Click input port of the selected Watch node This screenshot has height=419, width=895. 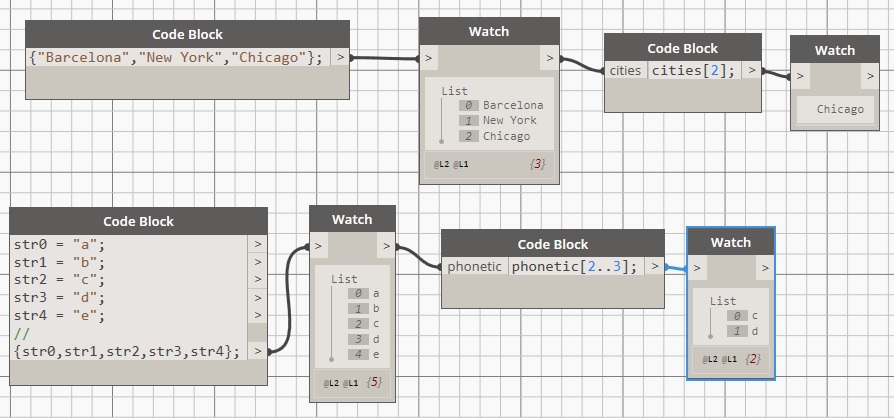[x=698, y=269]
